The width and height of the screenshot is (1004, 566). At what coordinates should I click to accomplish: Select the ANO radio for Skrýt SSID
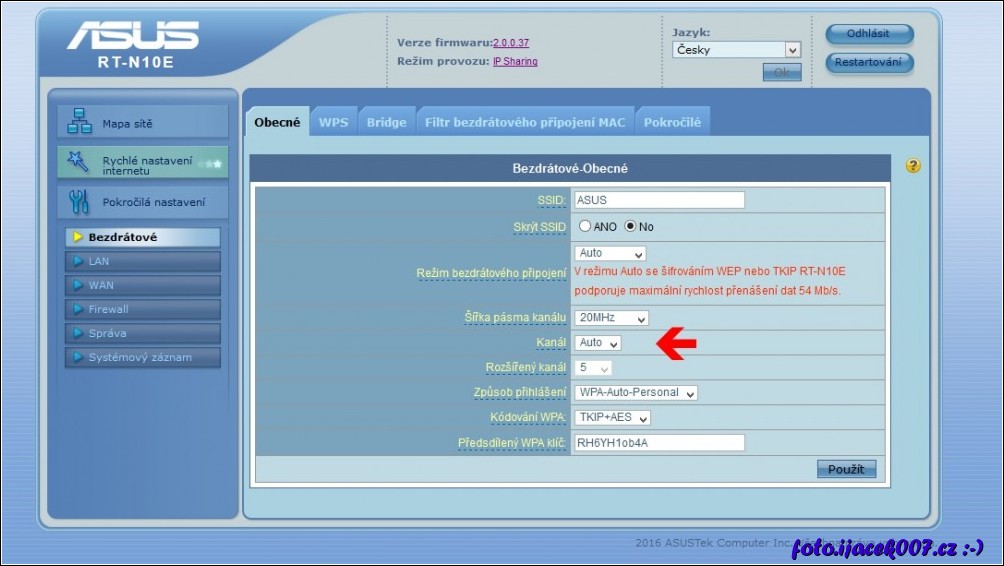(x=585, y=227)
